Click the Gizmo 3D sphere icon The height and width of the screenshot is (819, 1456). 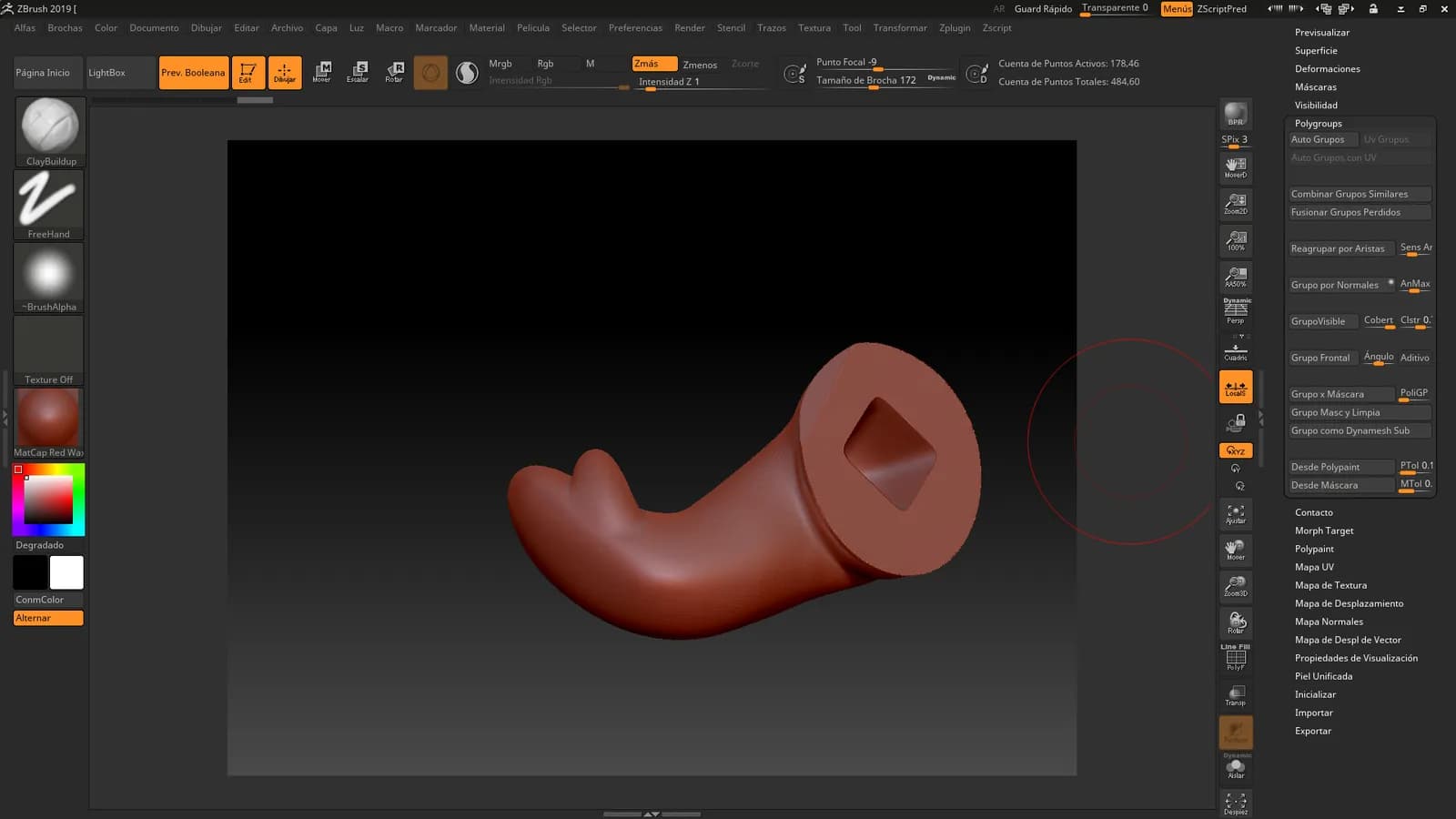pos(430,73)
